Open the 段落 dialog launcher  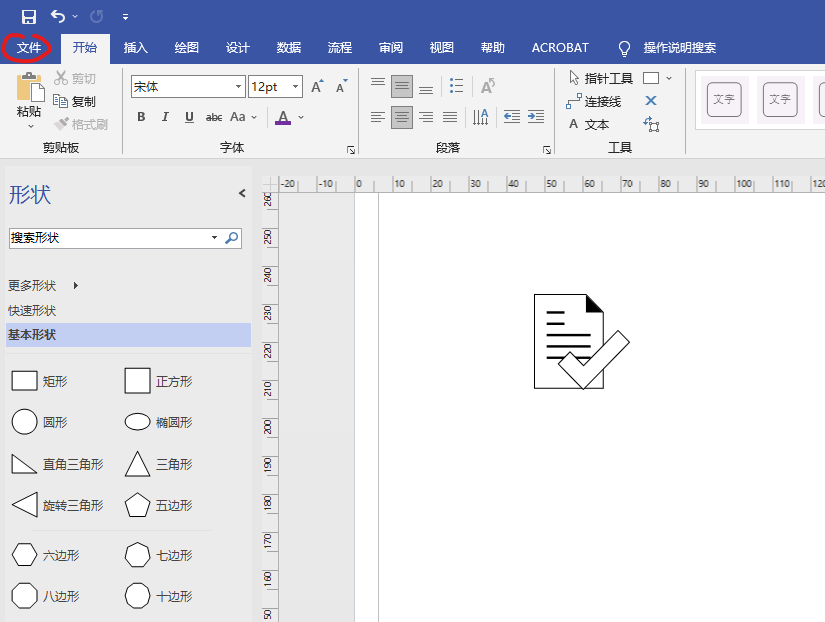tap(547, 150)
